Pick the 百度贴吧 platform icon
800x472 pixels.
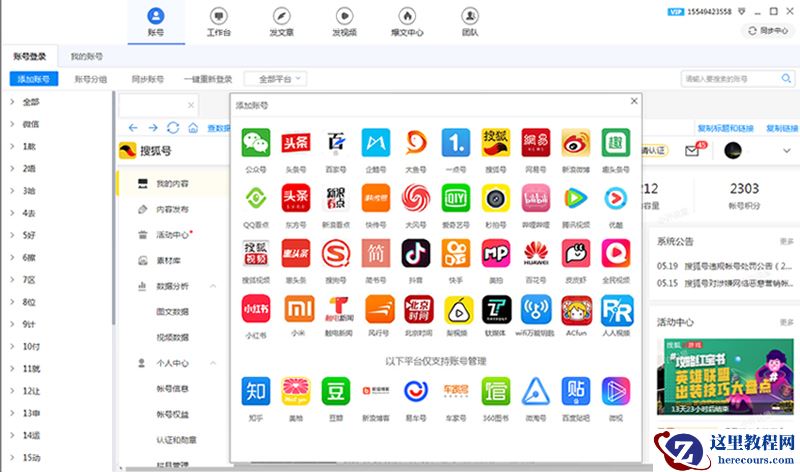coord(576,391)
